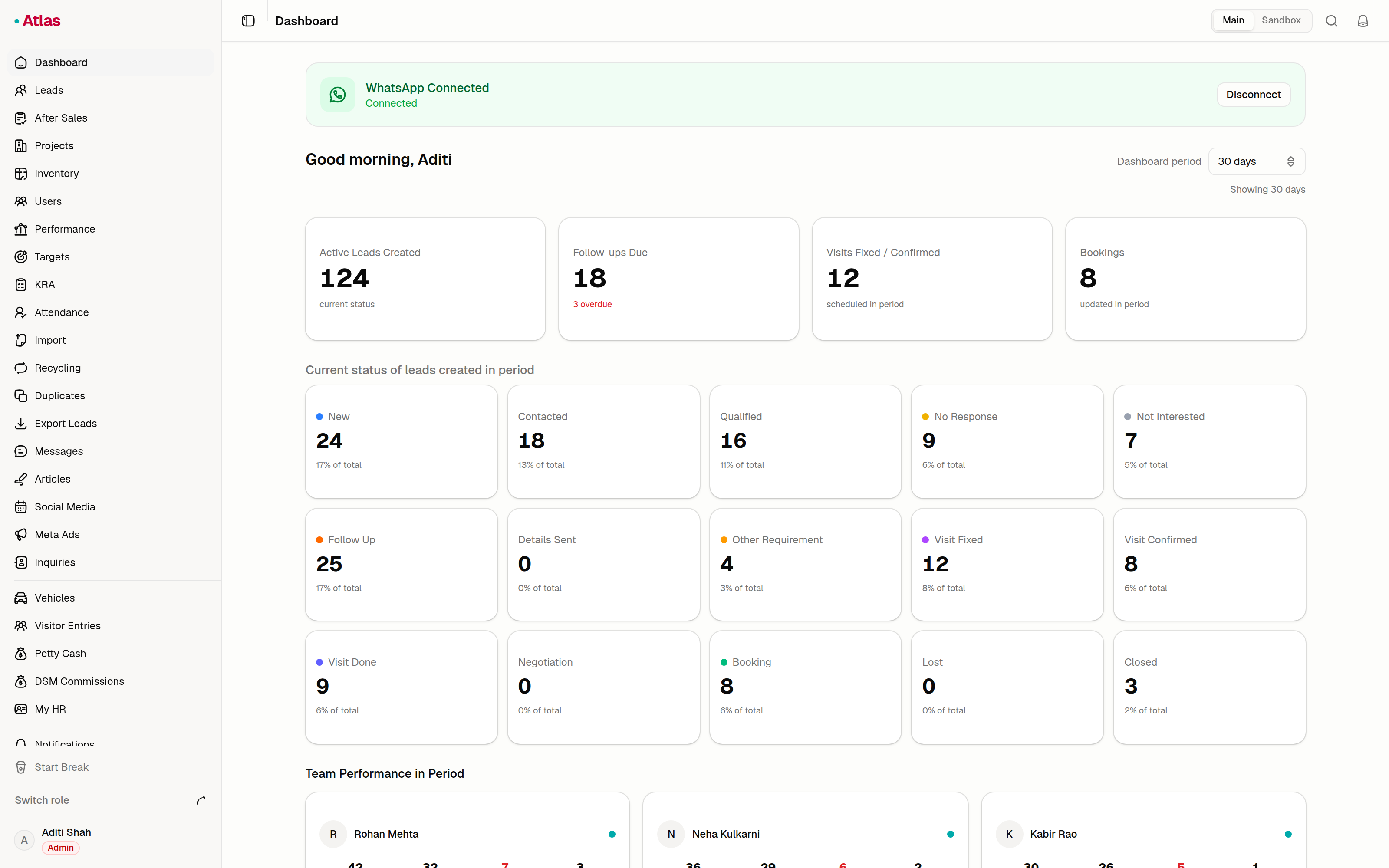Open Attendance page
This screenshot has height=868, width=1389.
(x=111, y=312)
